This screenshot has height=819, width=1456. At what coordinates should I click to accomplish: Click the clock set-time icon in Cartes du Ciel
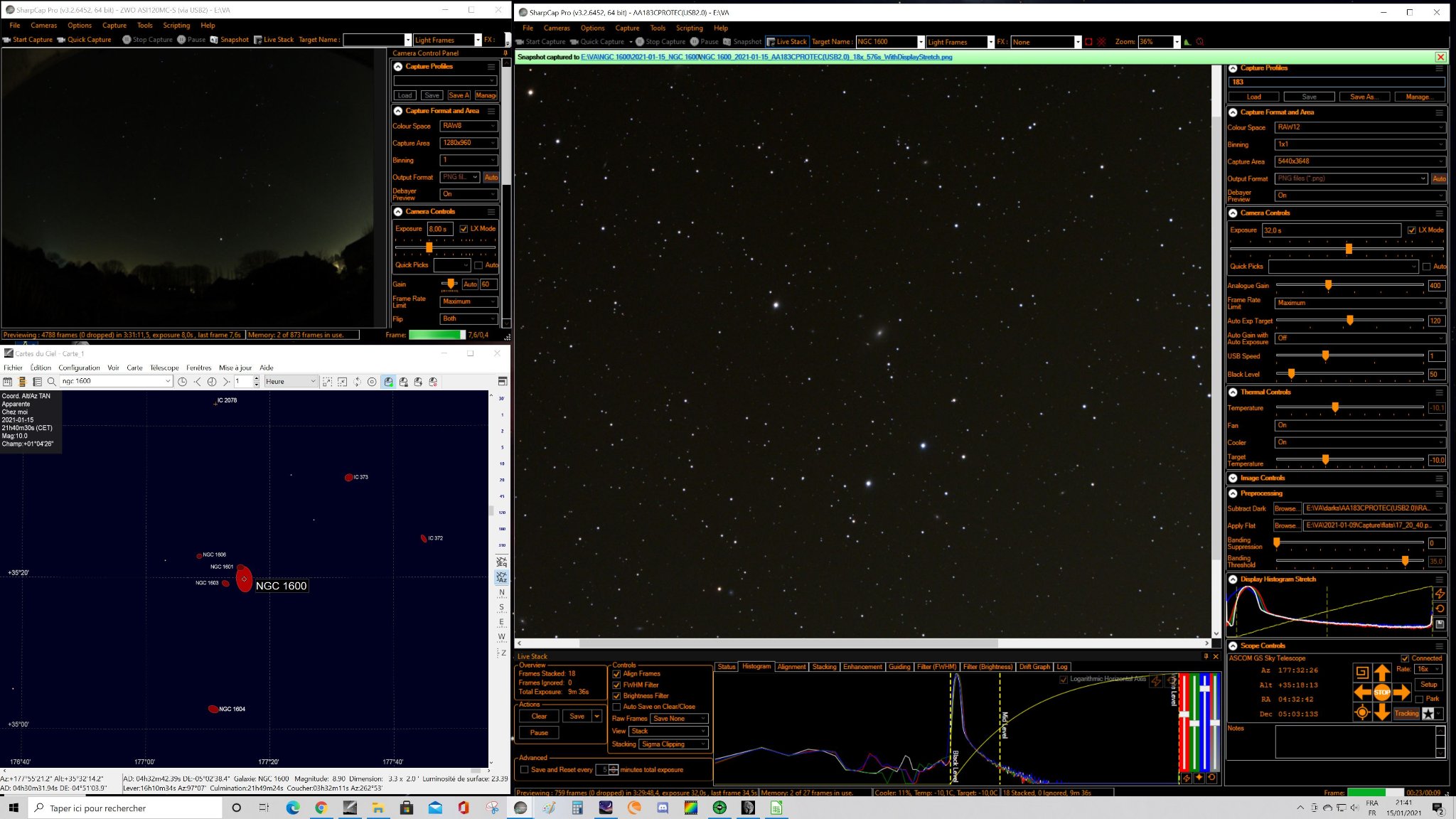[182, 382]
